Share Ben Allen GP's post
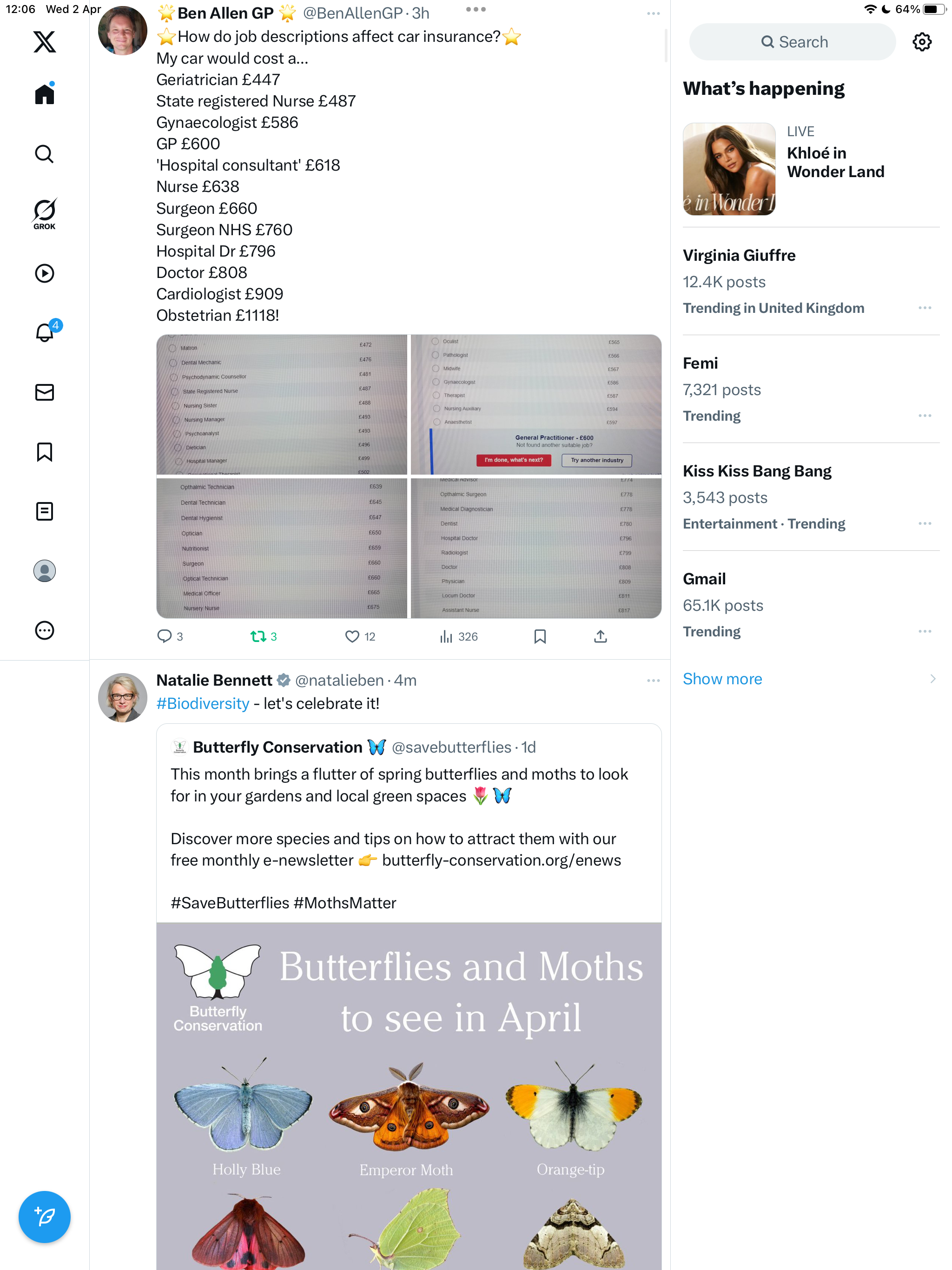 point(600,636)
